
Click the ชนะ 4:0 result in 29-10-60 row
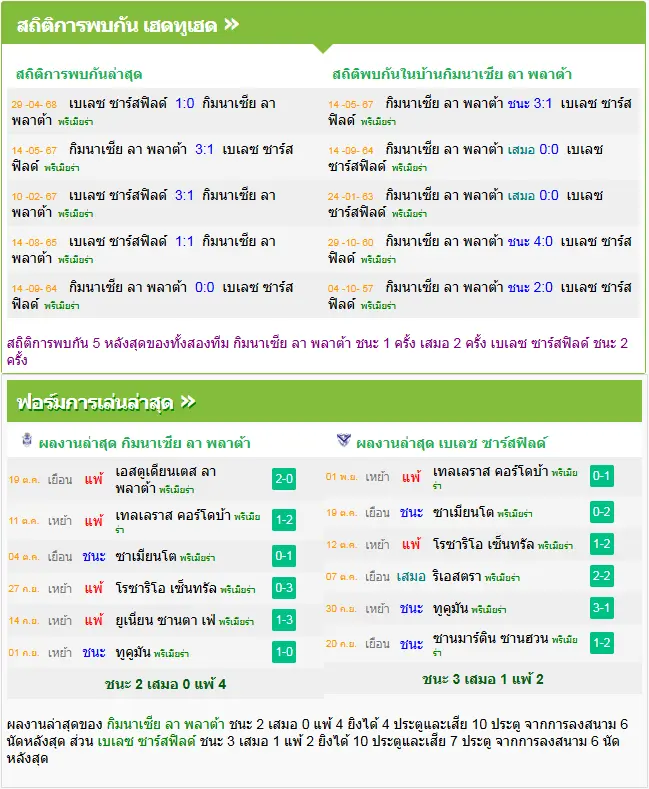click(530, 241)
